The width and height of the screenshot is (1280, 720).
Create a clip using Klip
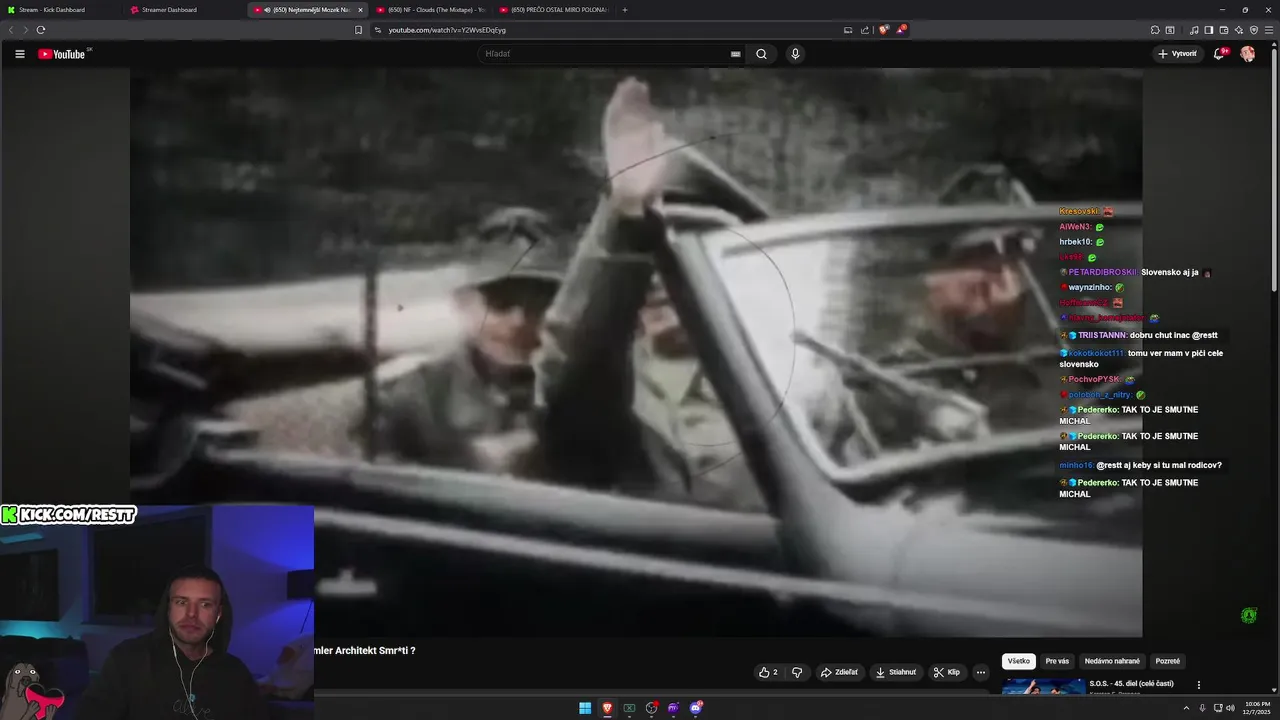(x=946, y=672)
